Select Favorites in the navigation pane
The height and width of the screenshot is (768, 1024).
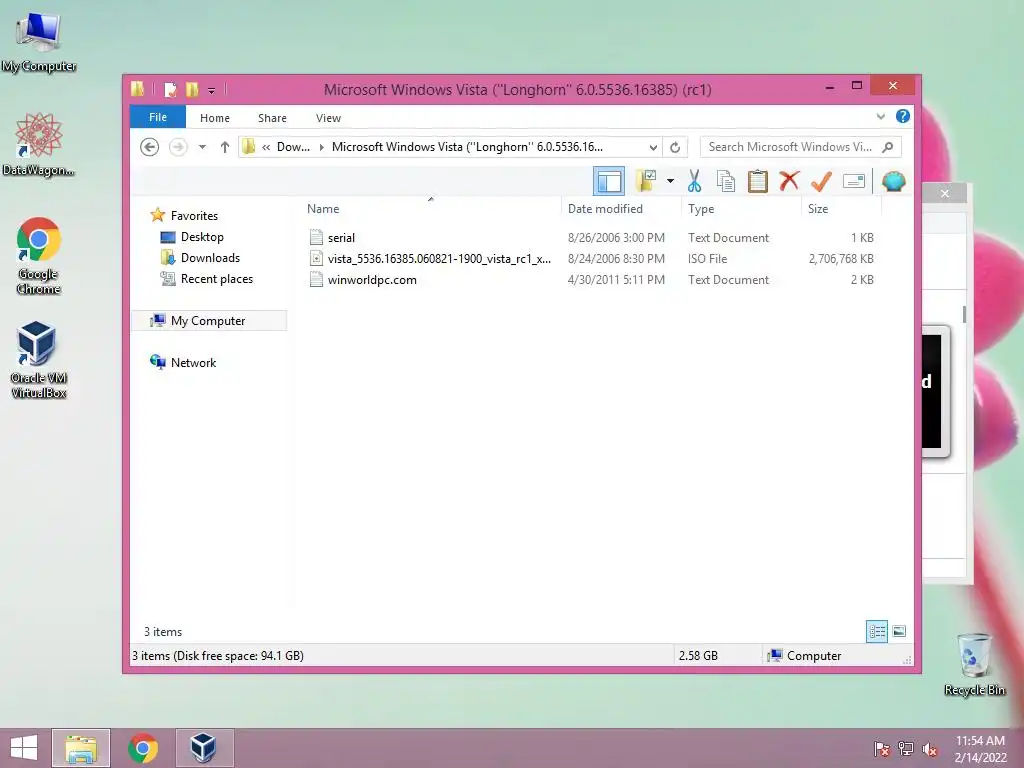[x=194, y=216]
